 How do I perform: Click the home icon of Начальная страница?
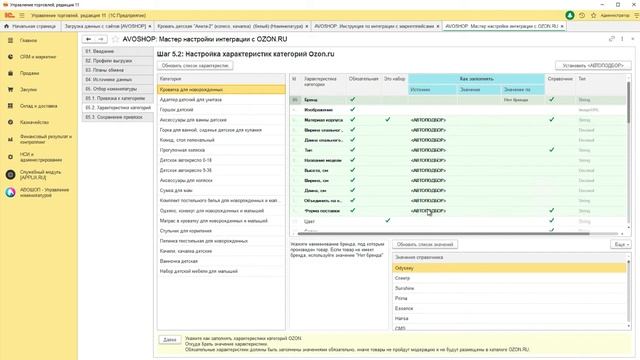coord(7,26)
